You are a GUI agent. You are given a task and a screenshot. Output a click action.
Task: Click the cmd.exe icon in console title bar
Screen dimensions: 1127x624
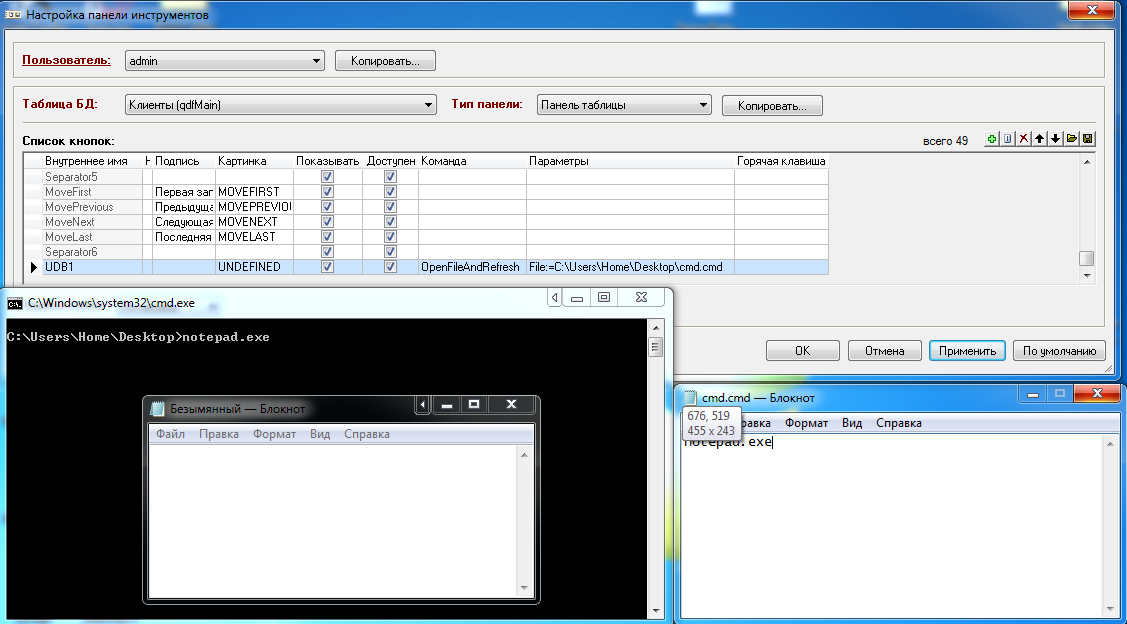pos(15,302)
